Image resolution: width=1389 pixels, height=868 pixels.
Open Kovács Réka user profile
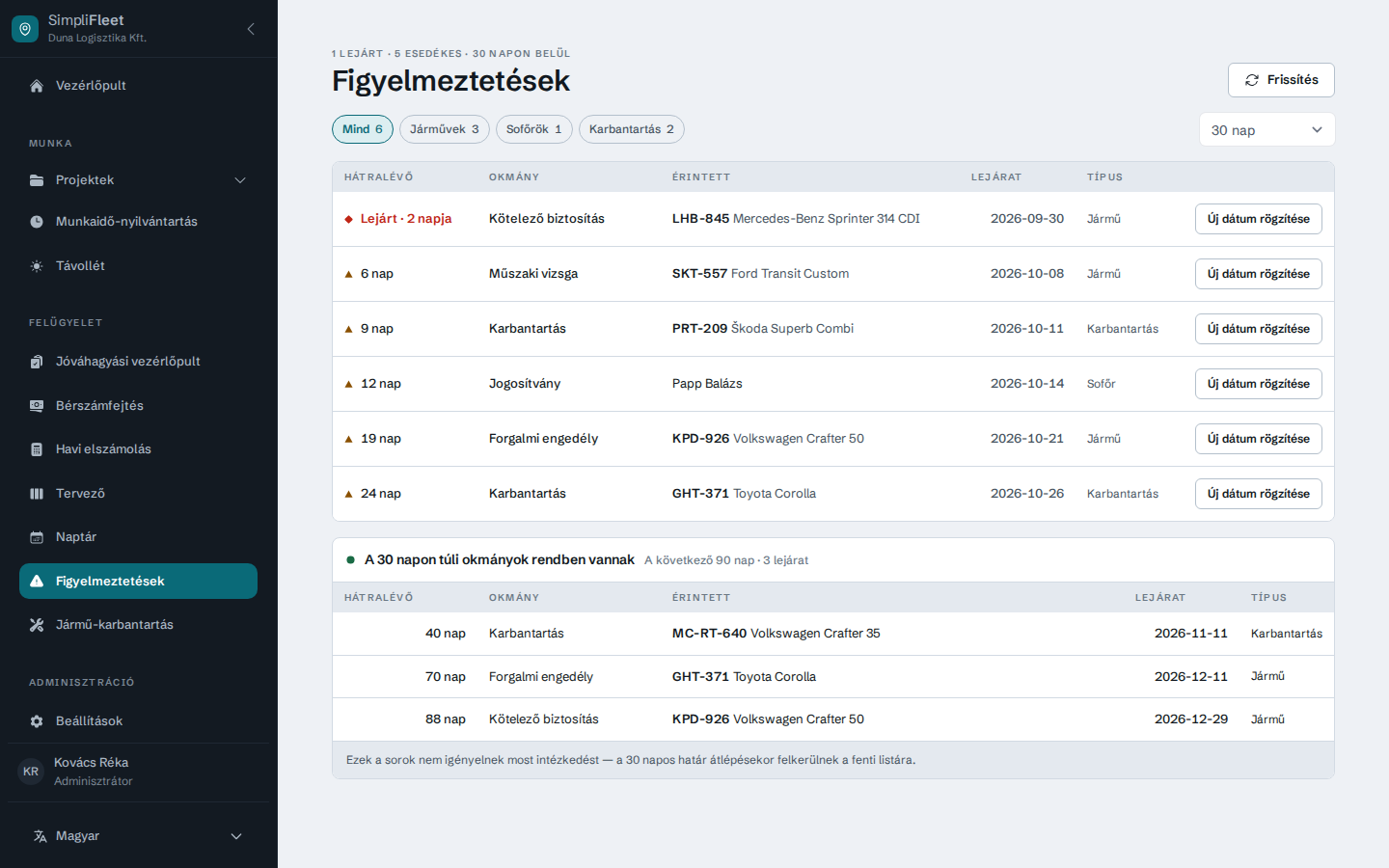(x=139, y=772)
